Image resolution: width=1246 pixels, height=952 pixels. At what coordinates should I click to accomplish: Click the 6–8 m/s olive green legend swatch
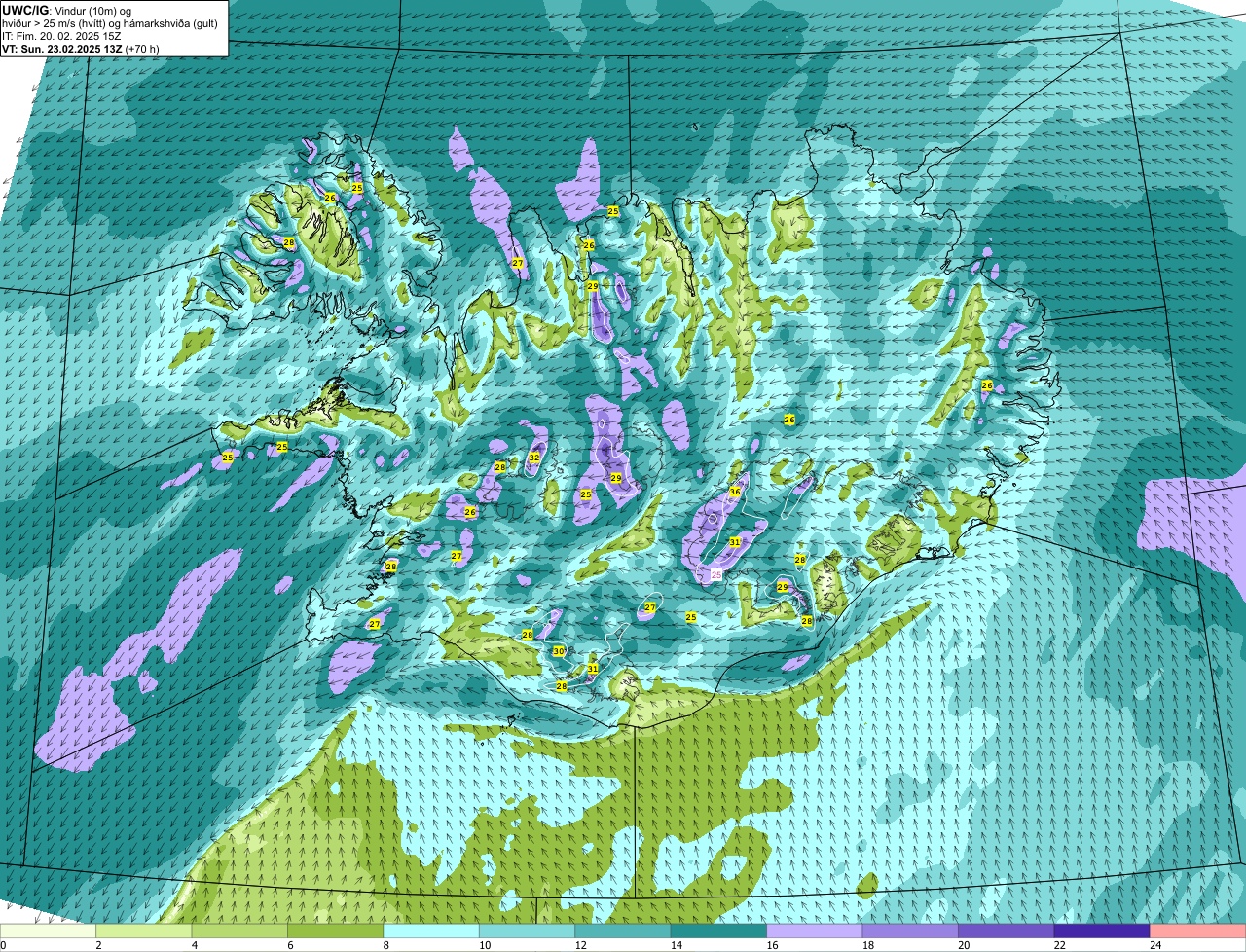336,931
